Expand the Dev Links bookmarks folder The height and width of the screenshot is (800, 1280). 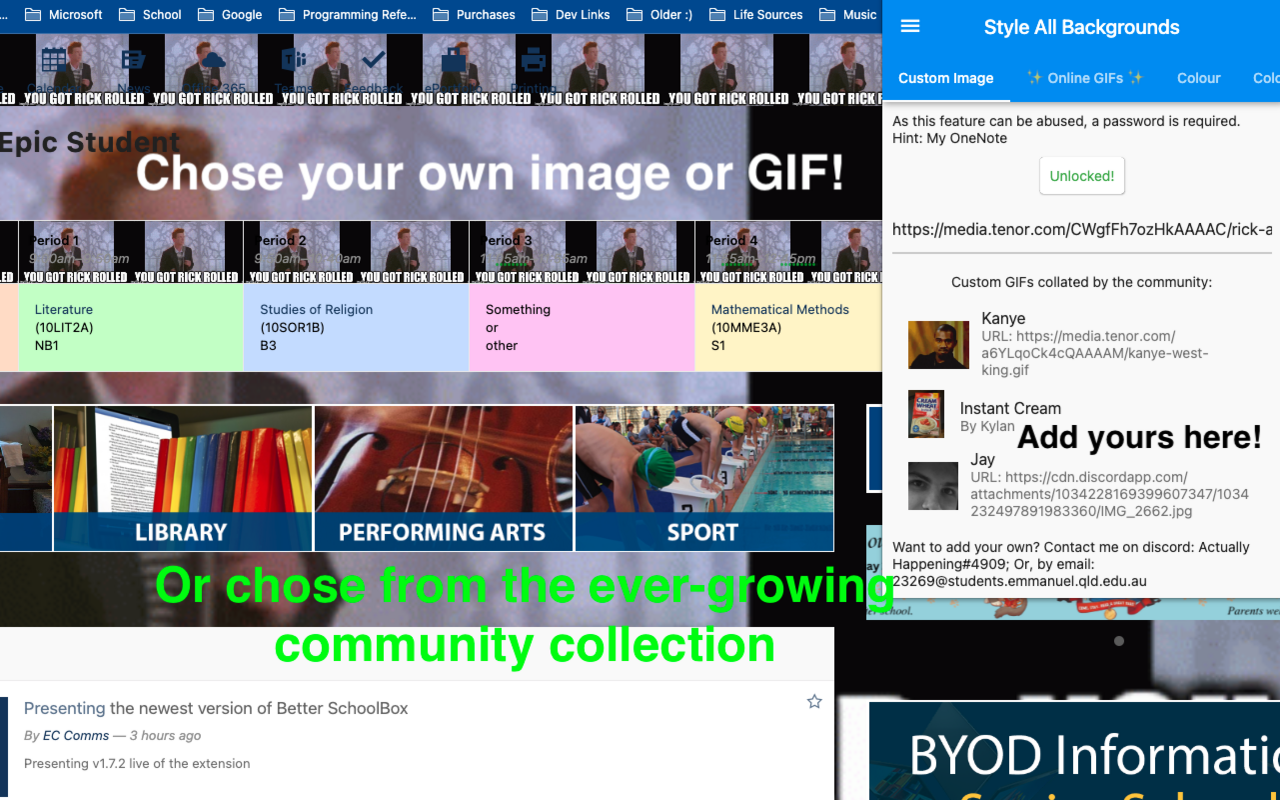click(570, 14)
